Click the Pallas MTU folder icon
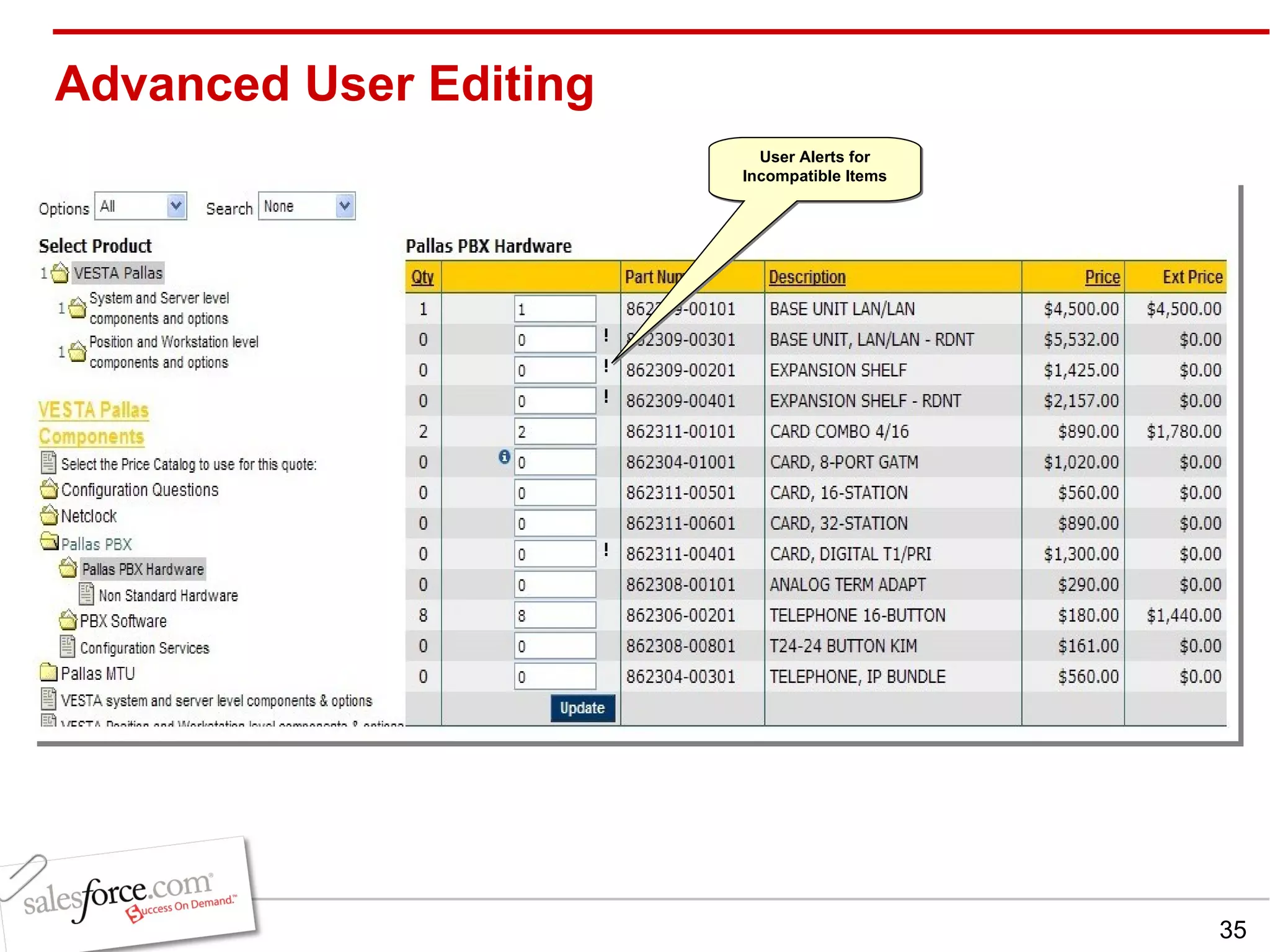Viewport: 1270px width, 952px height. click(x=49, y=672)
